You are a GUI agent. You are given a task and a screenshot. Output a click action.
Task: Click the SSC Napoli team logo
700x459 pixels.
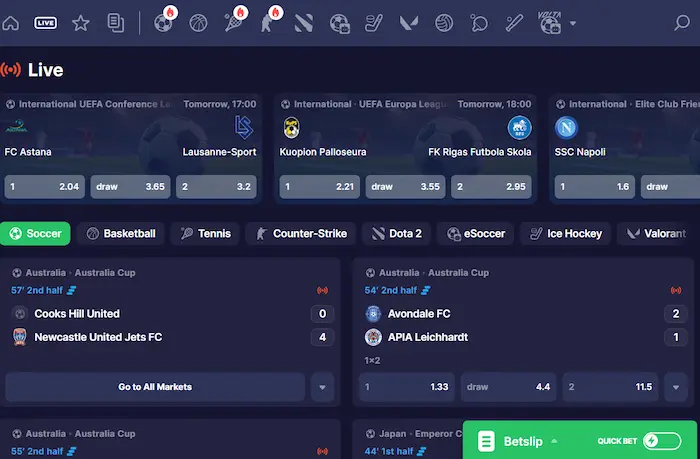pos(566,128)
